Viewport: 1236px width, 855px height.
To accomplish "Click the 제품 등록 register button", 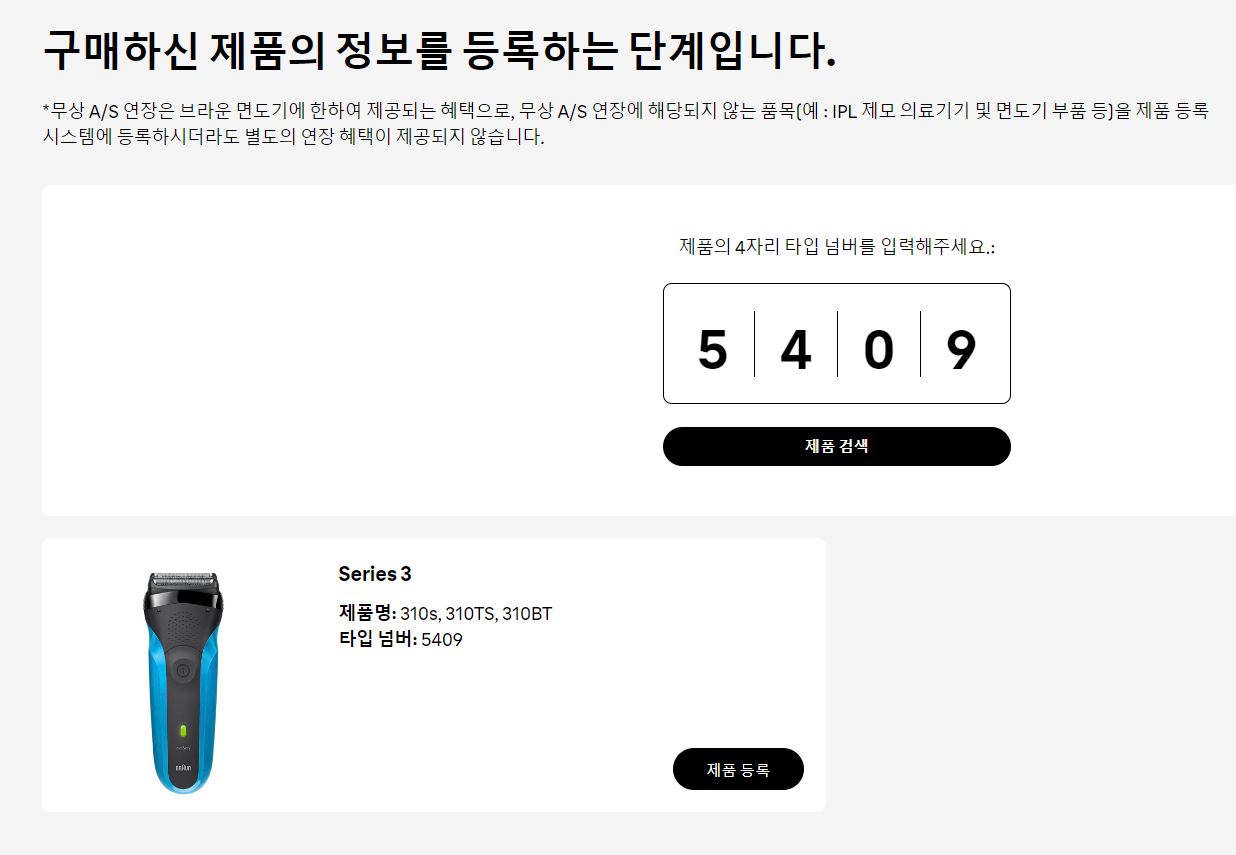I will pyautogui.click(x=738, y=769).
